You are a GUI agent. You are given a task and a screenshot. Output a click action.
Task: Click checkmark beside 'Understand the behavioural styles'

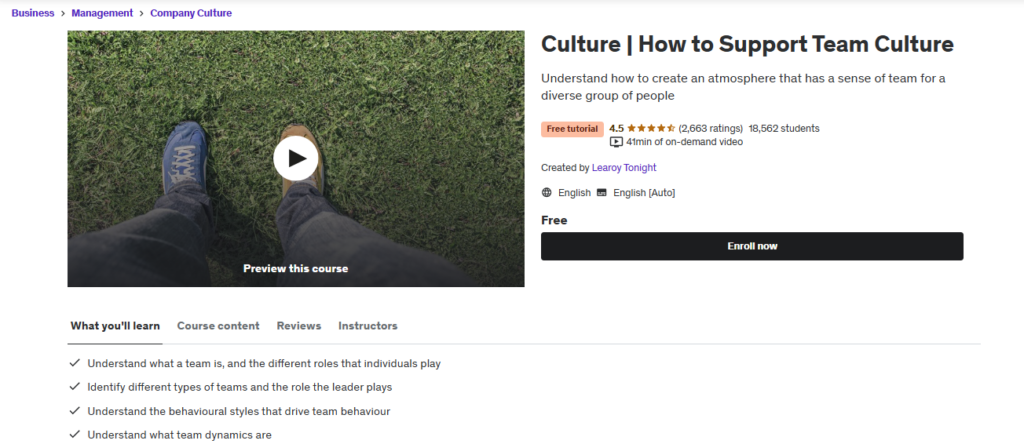[x=75, y=411]
